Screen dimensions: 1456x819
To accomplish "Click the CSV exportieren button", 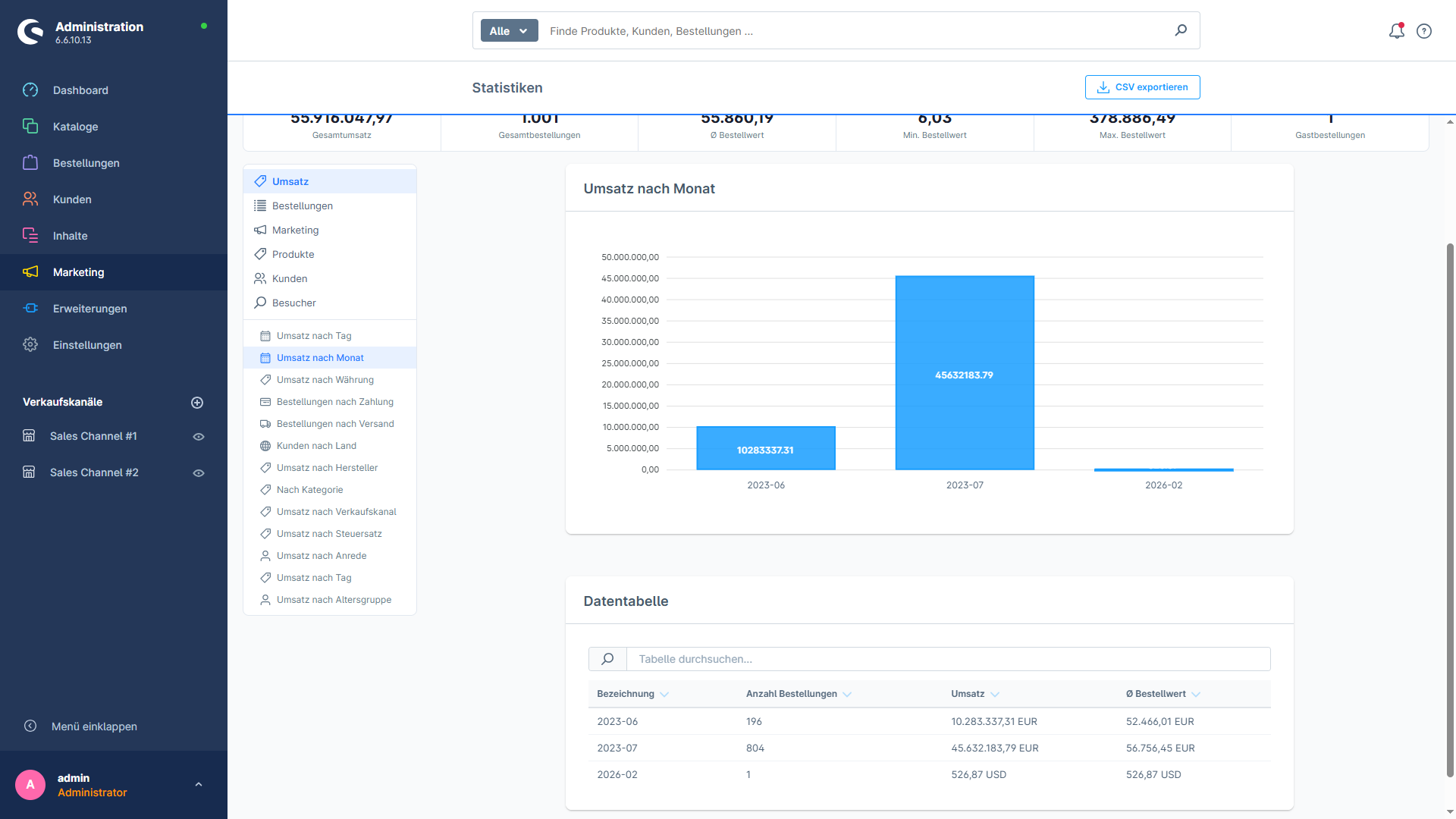I will point(1142,87).
